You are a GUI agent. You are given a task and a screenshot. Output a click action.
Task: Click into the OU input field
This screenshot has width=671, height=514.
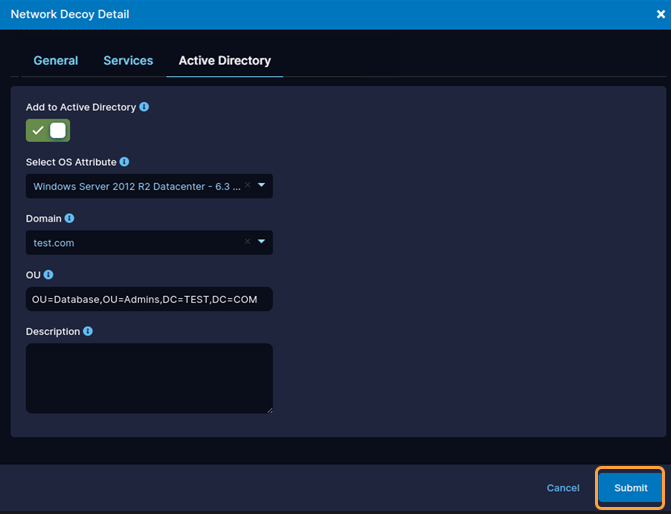(148, 299)
